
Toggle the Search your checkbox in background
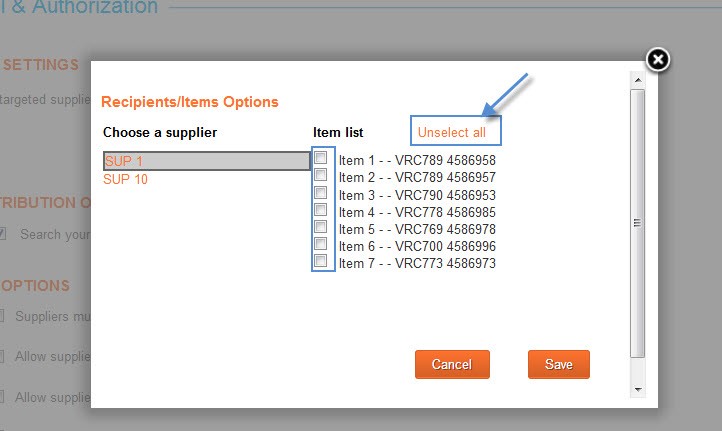(3, 234)
